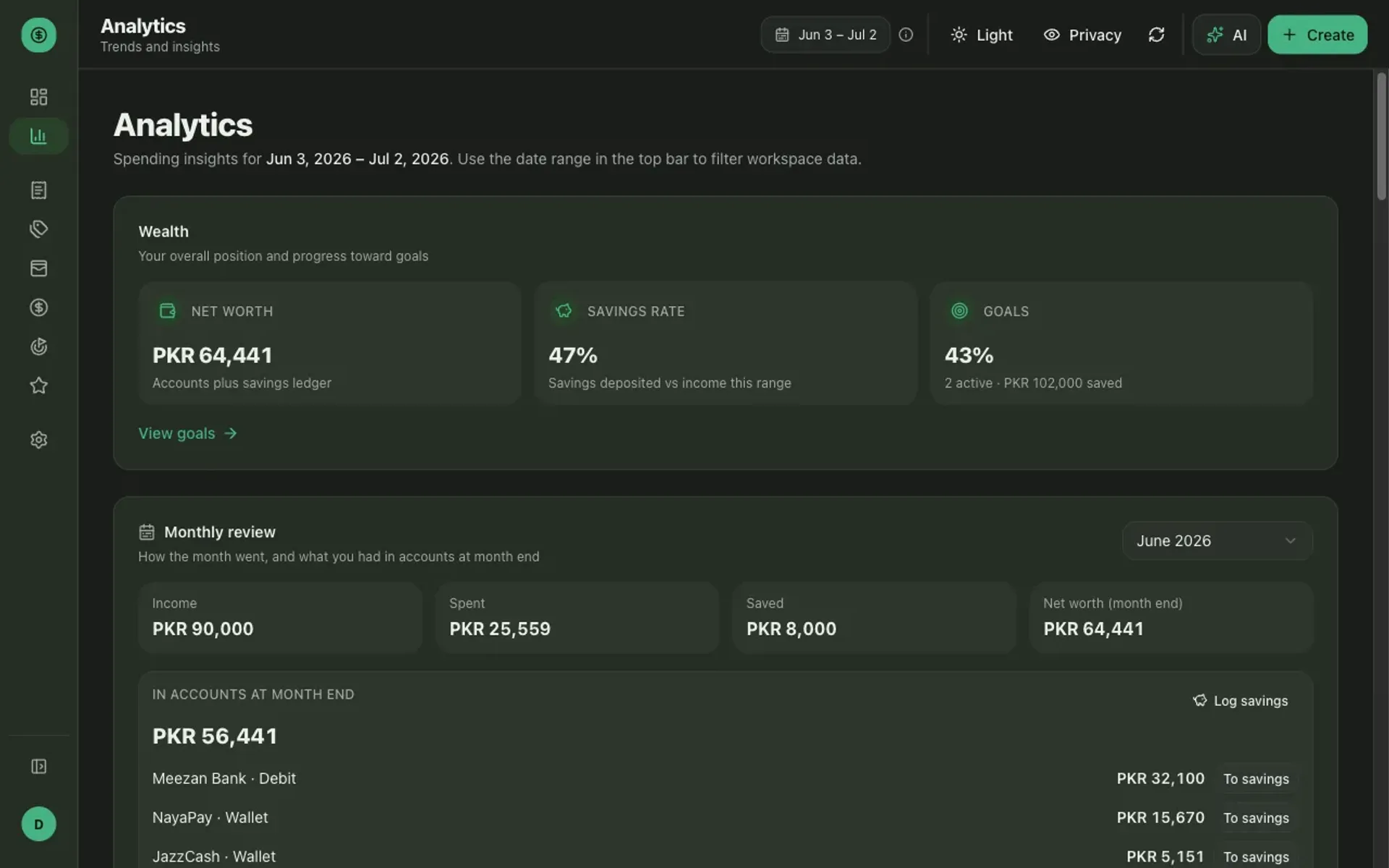Click the PKR 56,441 month end total
This screenshot has width=1389, height=868.
215,736
